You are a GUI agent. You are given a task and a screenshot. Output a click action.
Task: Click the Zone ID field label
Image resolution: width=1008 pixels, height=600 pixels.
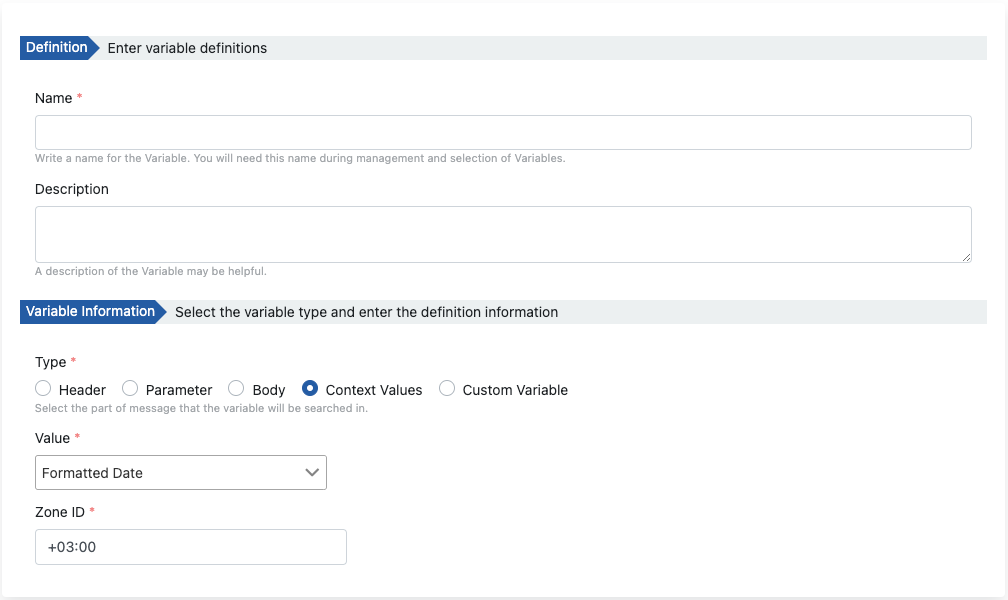[x=59, y=512]
